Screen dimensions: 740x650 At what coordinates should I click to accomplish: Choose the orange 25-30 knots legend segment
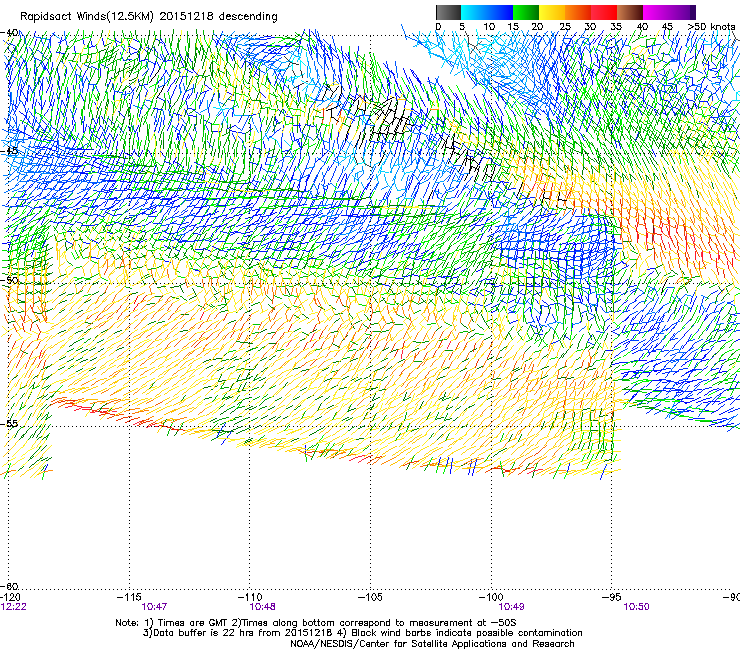coord(578,12)
